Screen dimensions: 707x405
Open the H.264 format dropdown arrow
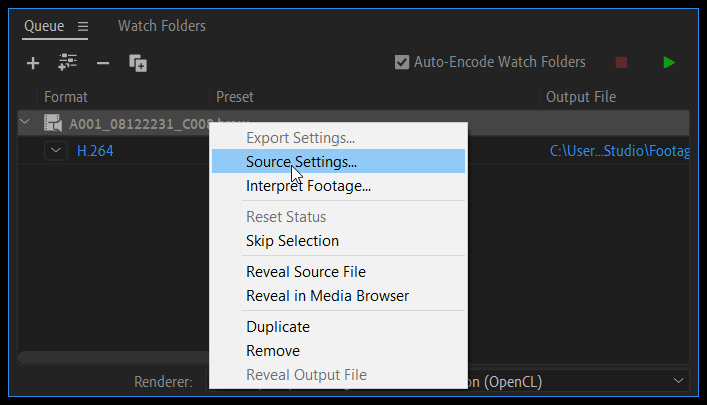56,151
